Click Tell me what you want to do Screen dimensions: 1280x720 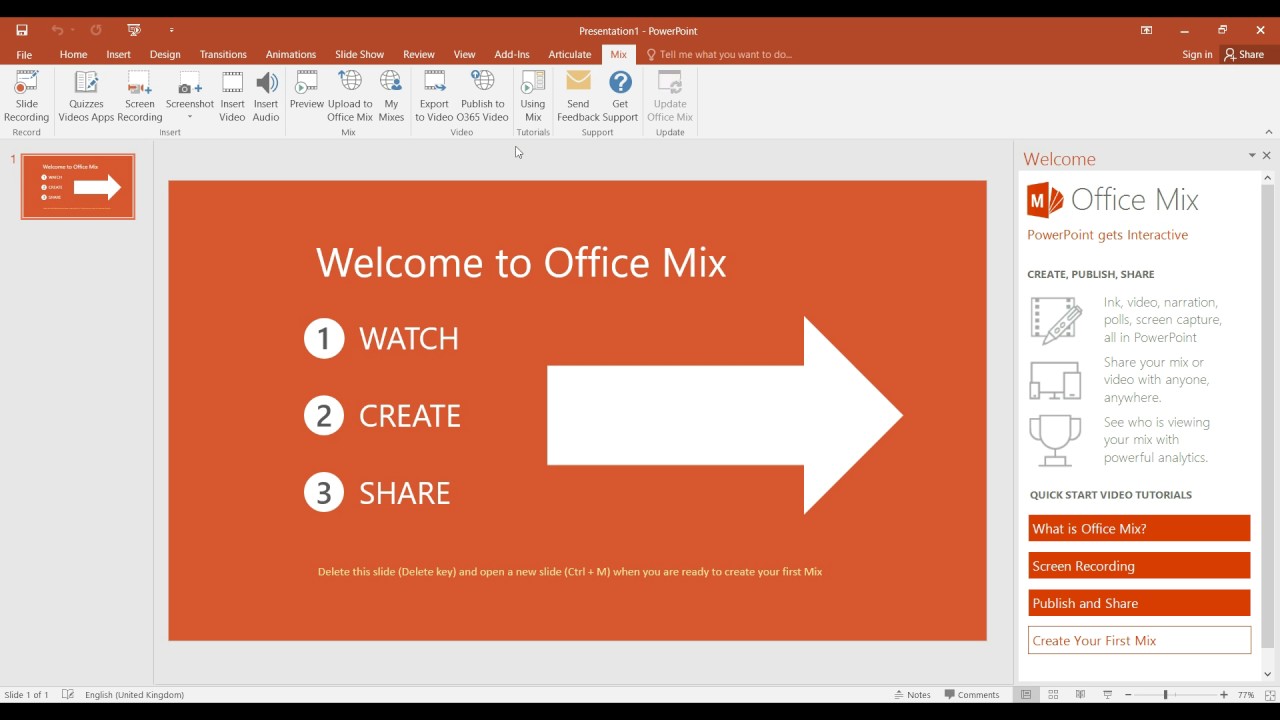coord(719,55)
